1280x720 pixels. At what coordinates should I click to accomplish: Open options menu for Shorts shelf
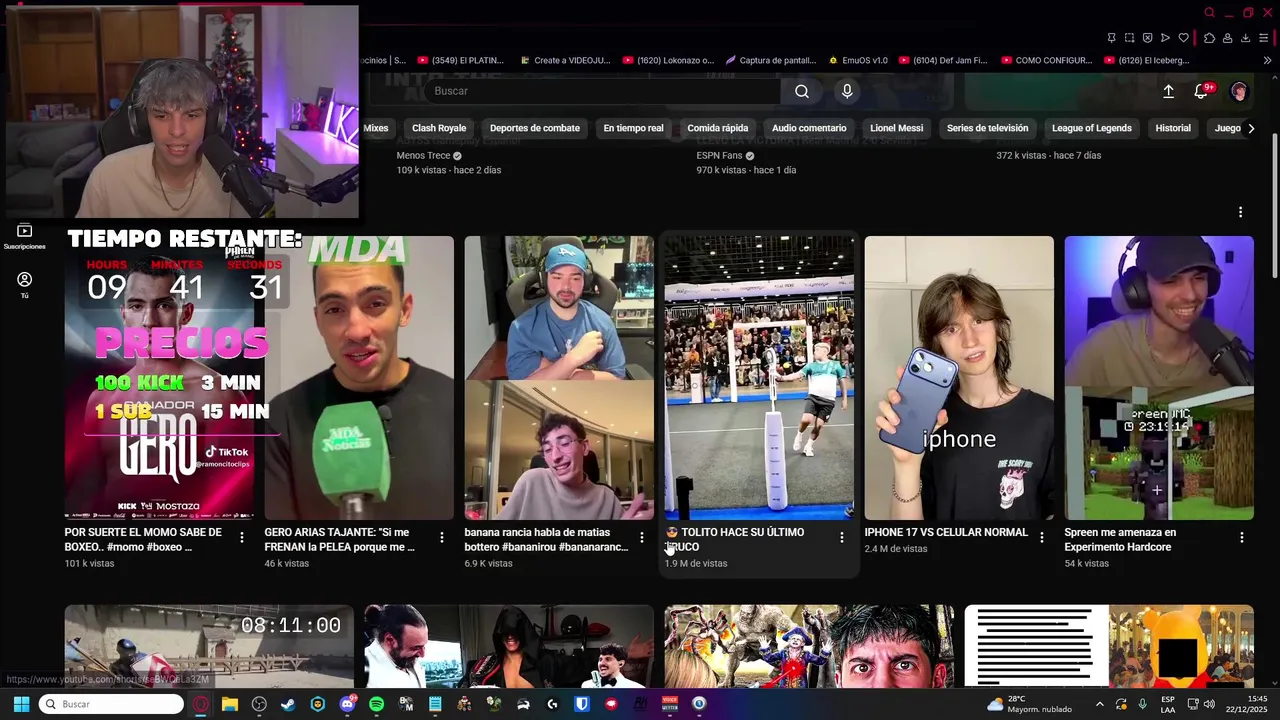click(x=1240, y=212)
